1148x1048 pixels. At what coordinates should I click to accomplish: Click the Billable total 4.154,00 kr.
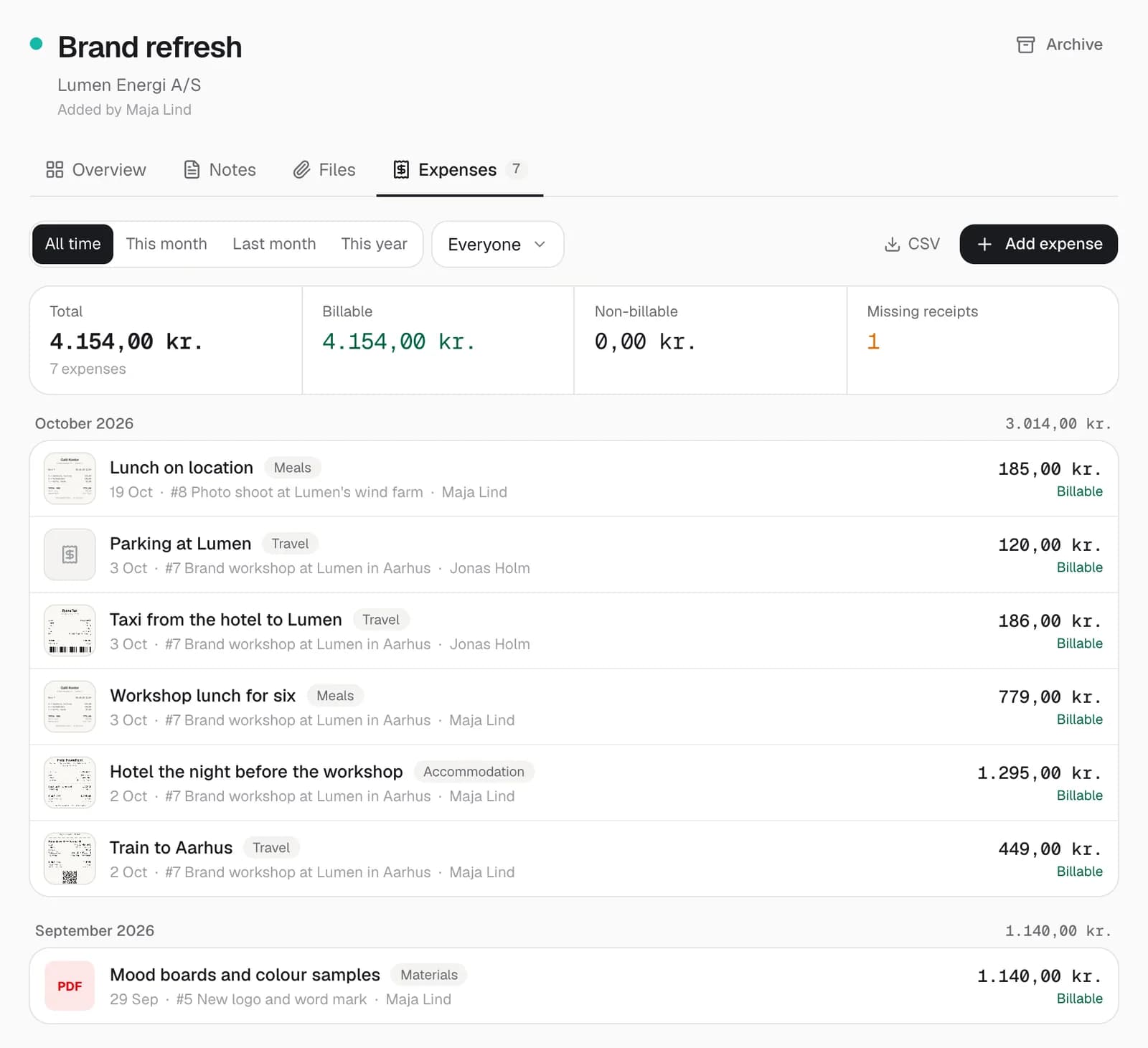(398, 341)
